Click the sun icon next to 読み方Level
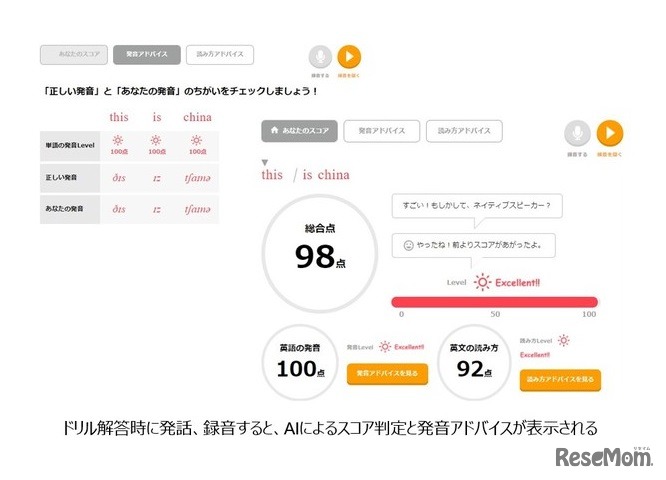The image size is (666, 480). tap(564, 340)
